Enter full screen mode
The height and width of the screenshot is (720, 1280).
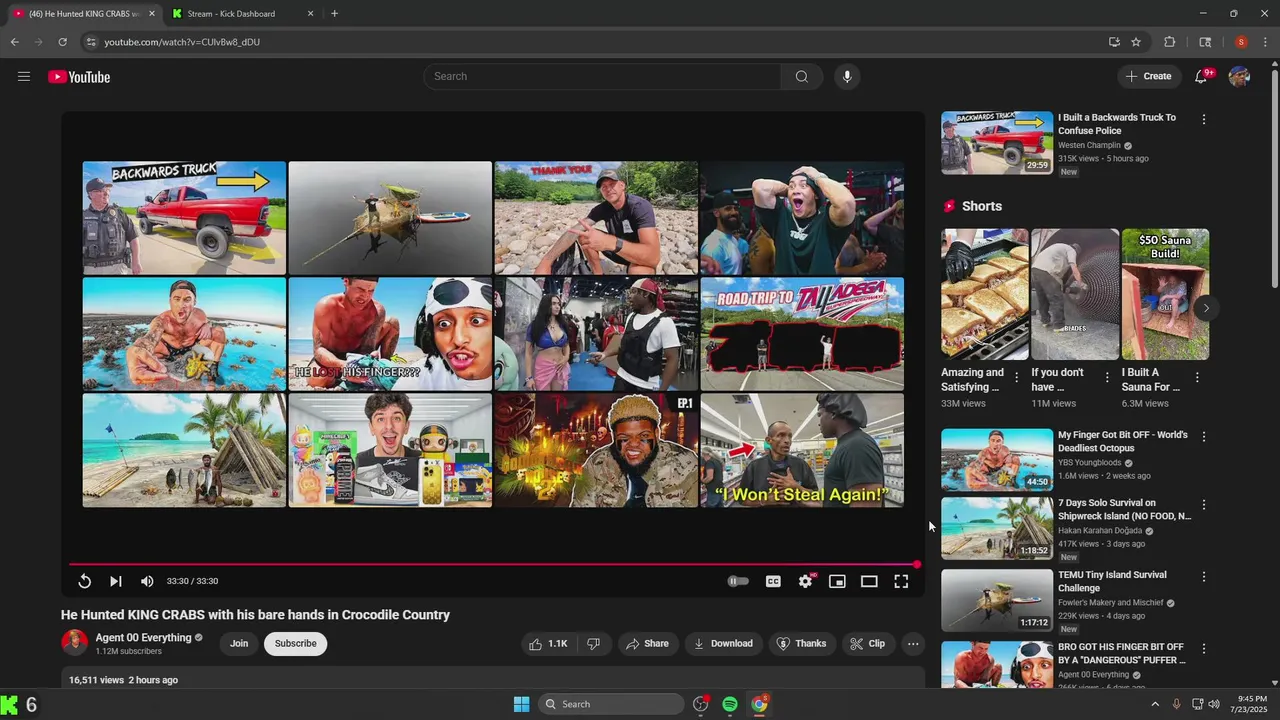point(901,581)
